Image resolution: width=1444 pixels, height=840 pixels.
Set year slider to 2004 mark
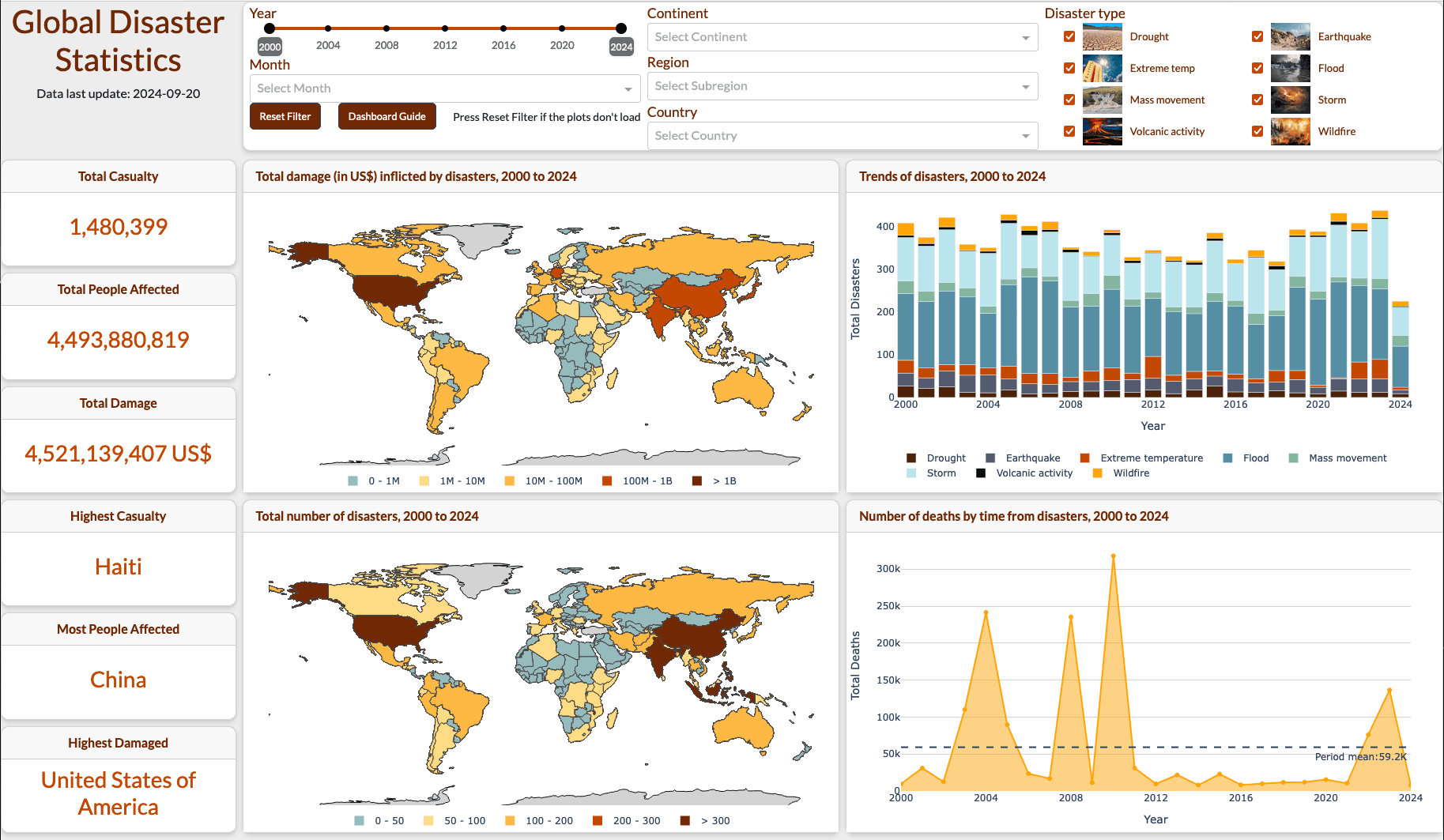328,28
